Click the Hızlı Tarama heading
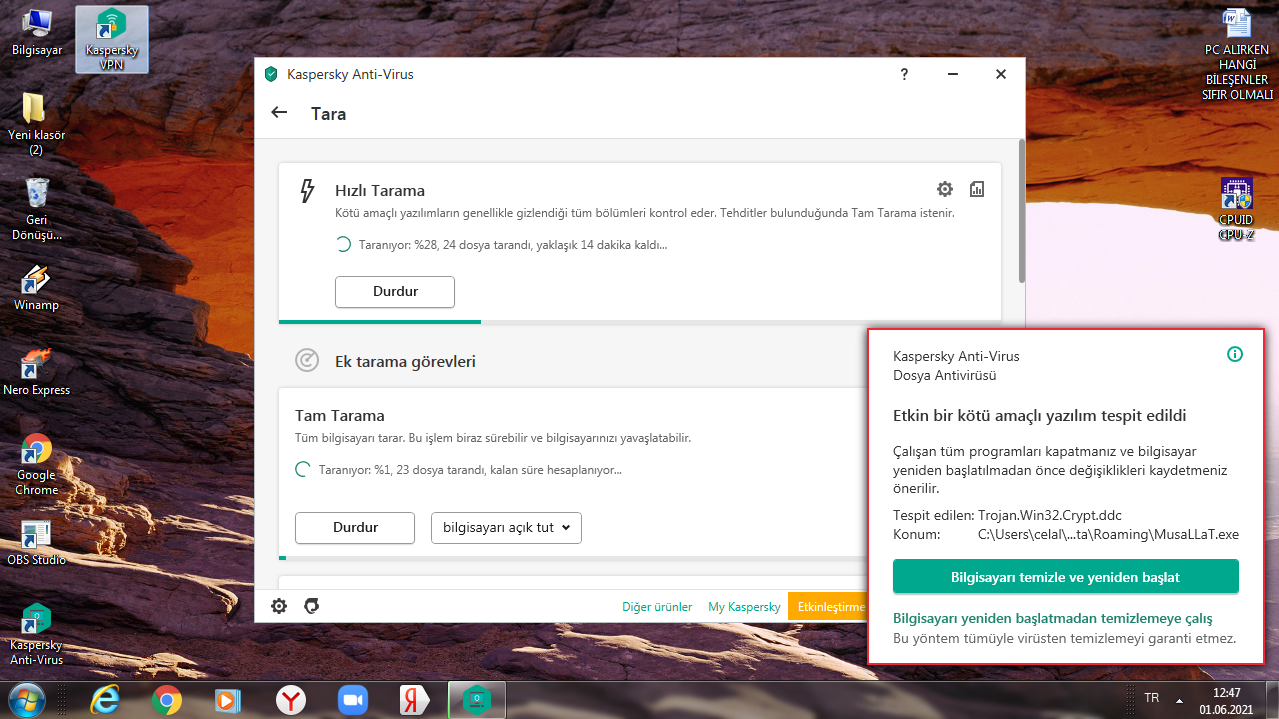The image size is (1279, 719). (379, 190)
